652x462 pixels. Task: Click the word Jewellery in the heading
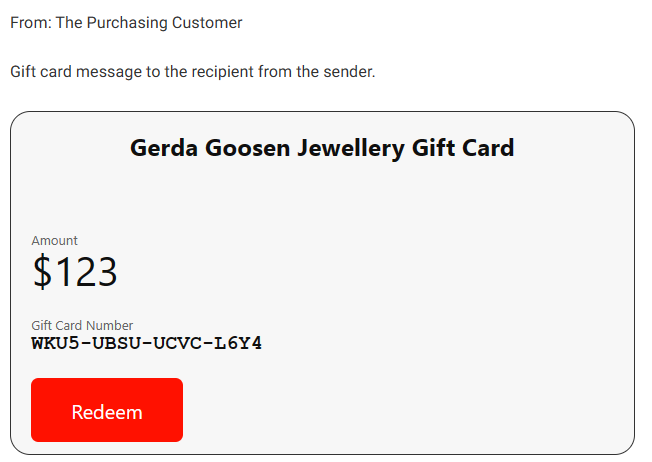[351, 149]
